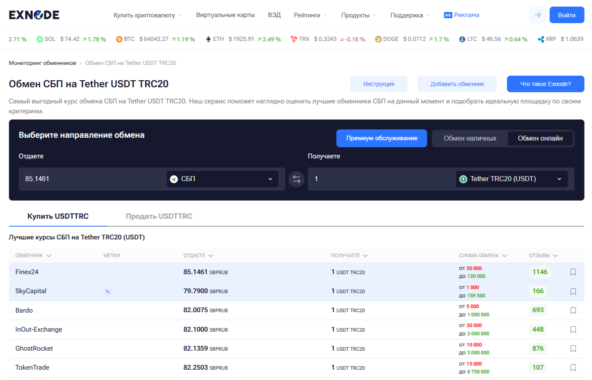
Task: Open the SkyCapital exchanger link
Action: click(31, 291)
